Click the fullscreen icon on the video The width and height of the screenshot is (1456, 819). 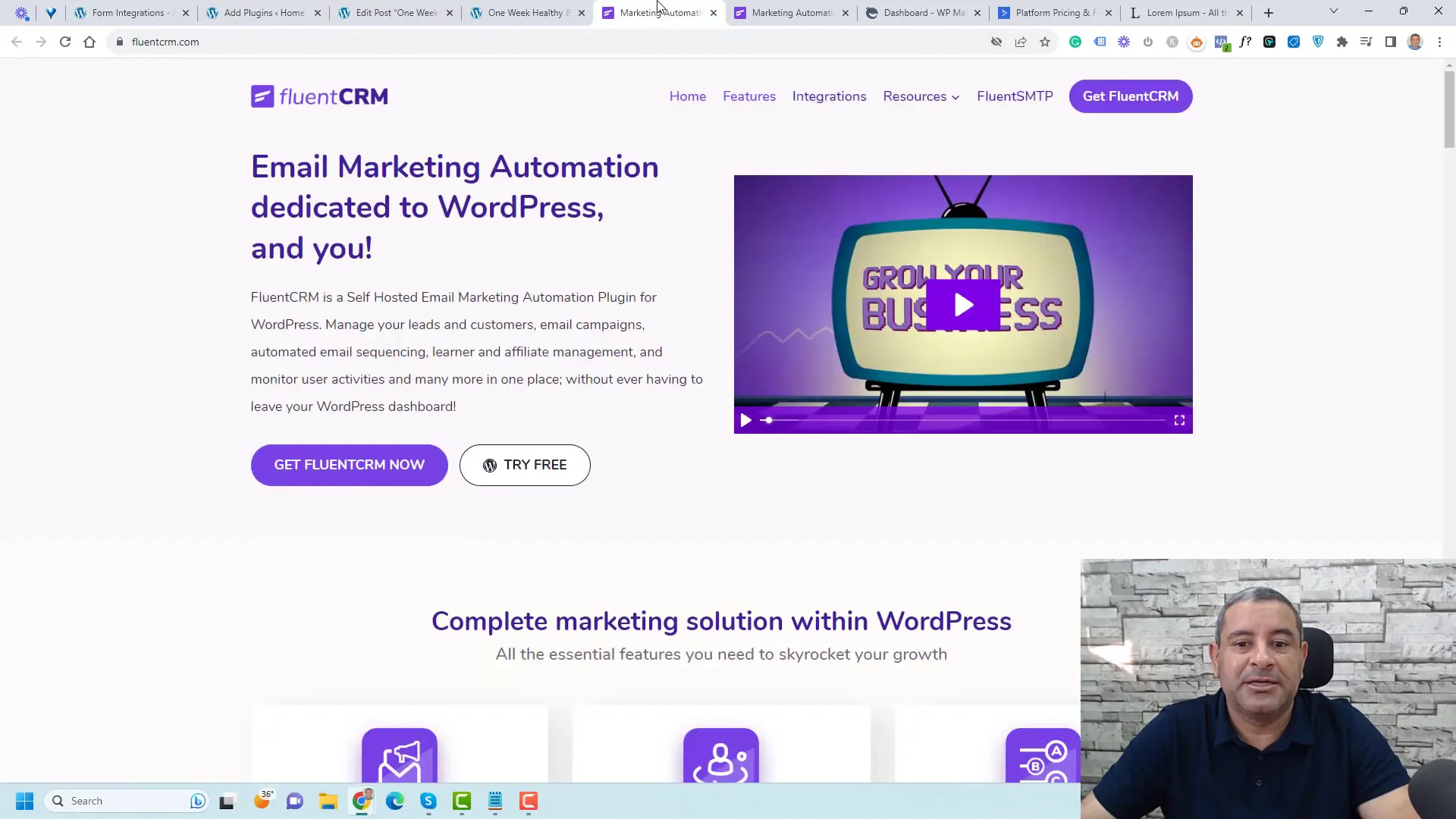point(1178,420)
